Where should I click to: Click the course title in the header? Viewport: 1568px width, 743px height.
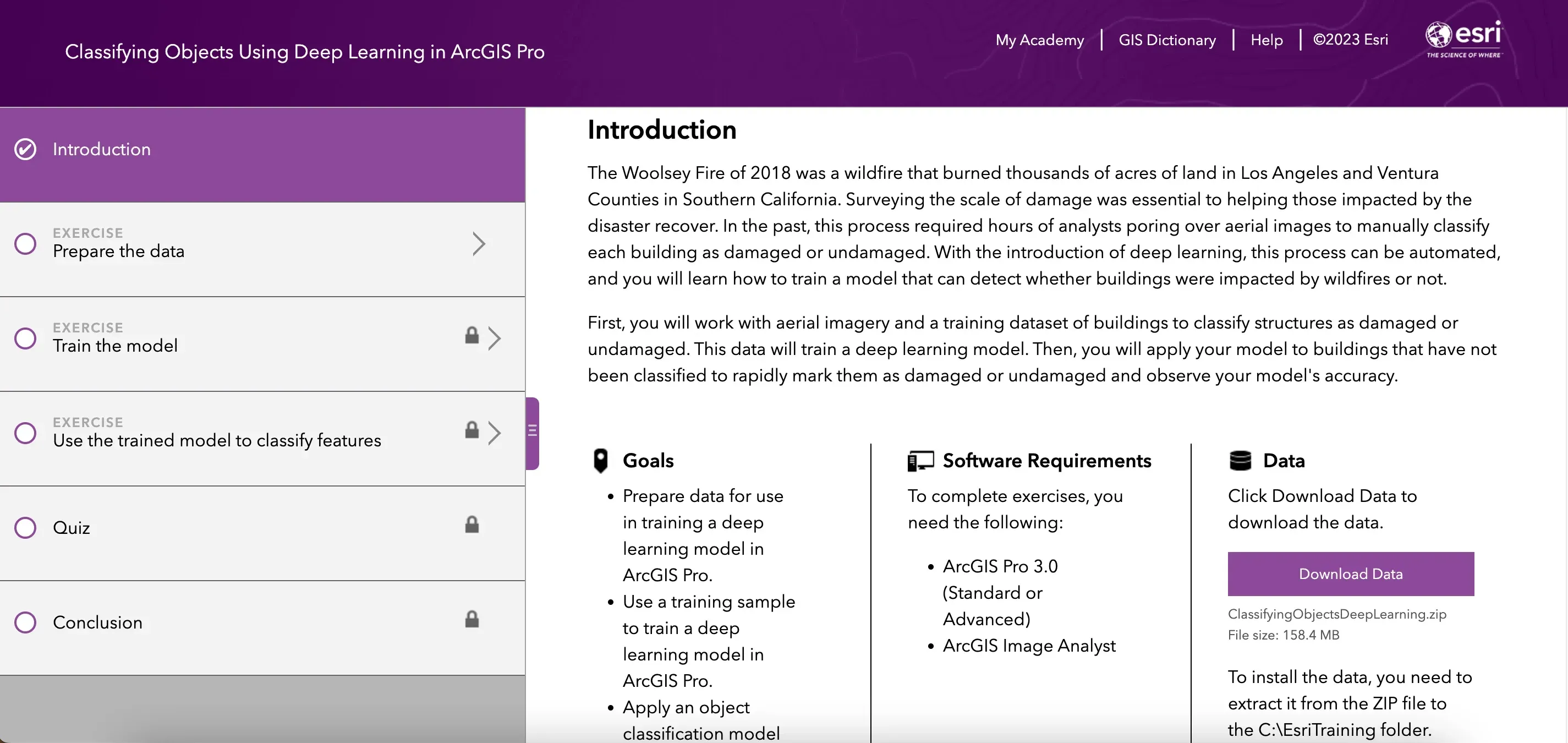pos(305,52)
